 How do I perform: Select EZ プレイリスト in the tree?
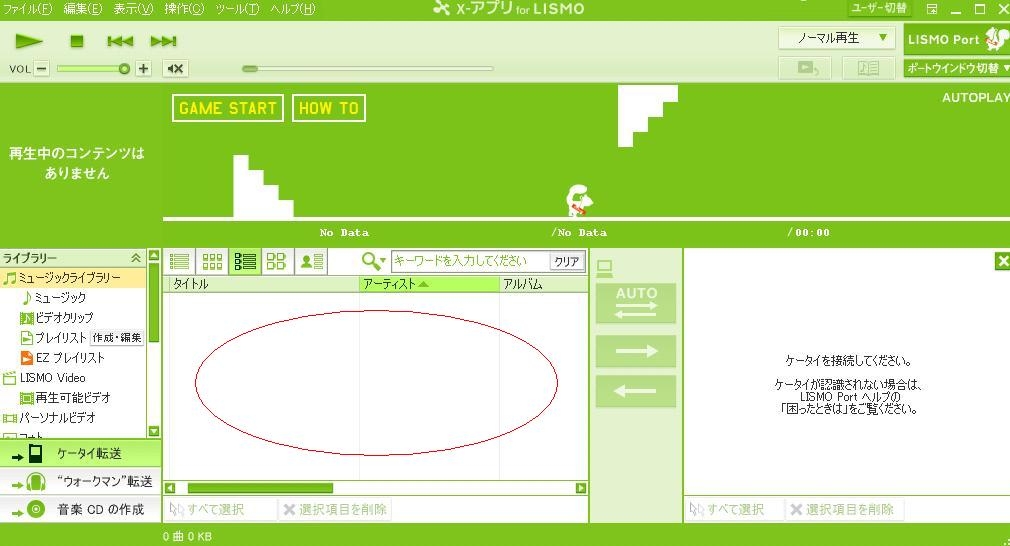pyautogui.click(x=70, y=357)
